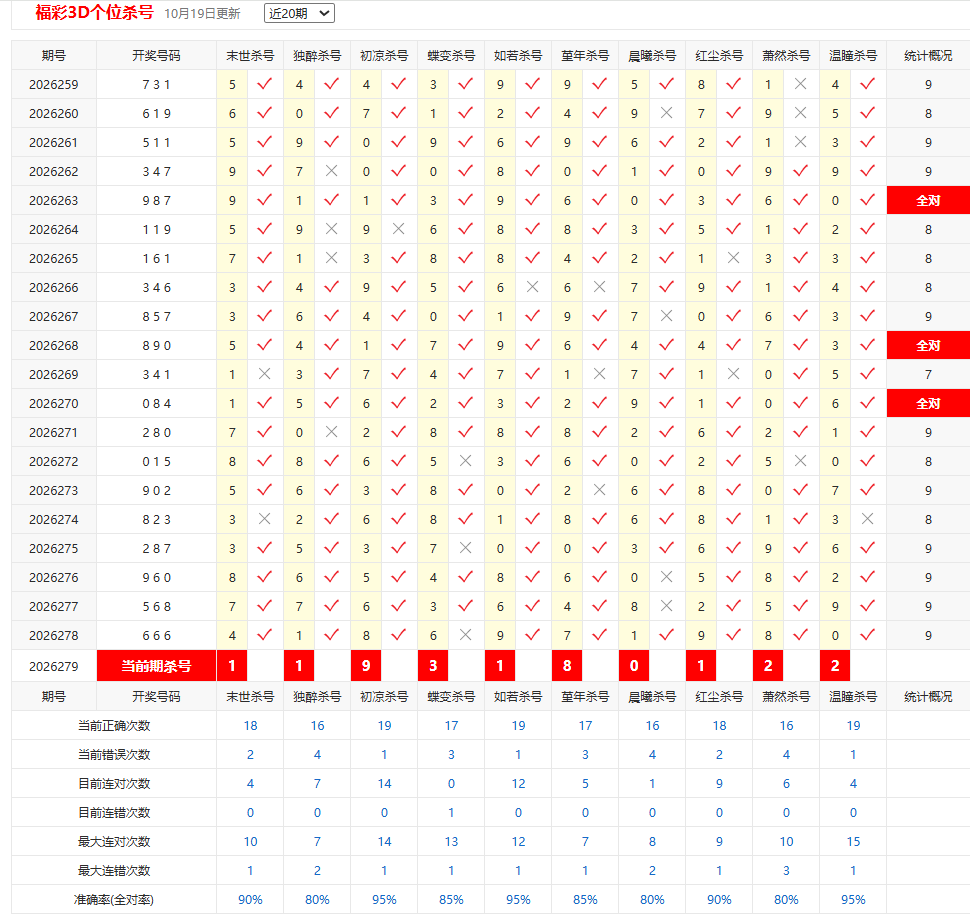970x920 pixels.
Task: Click the 统计概况 header at top right
Action: tap(928, 56)
